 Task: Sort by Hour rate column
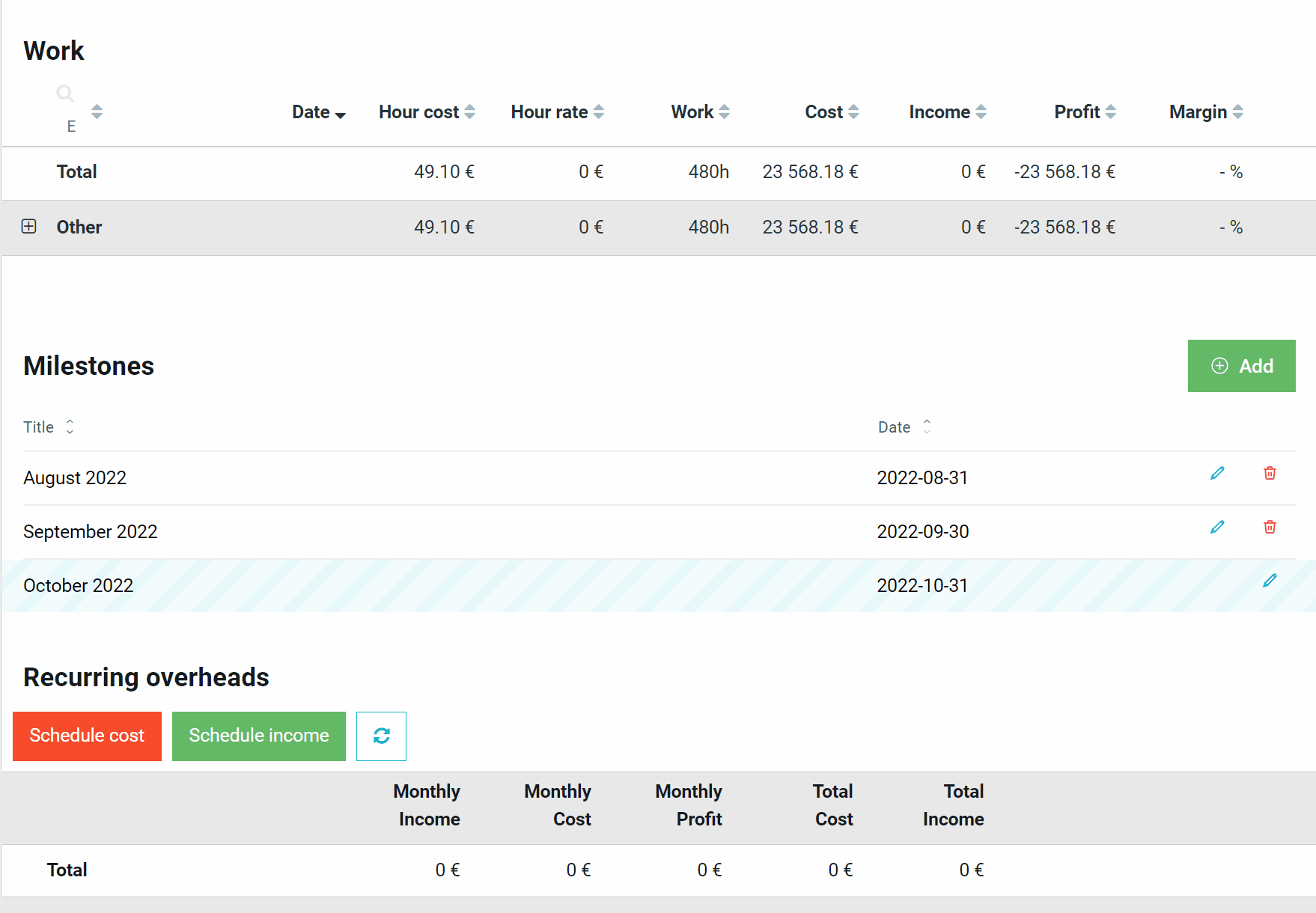[x=558, y=112]
